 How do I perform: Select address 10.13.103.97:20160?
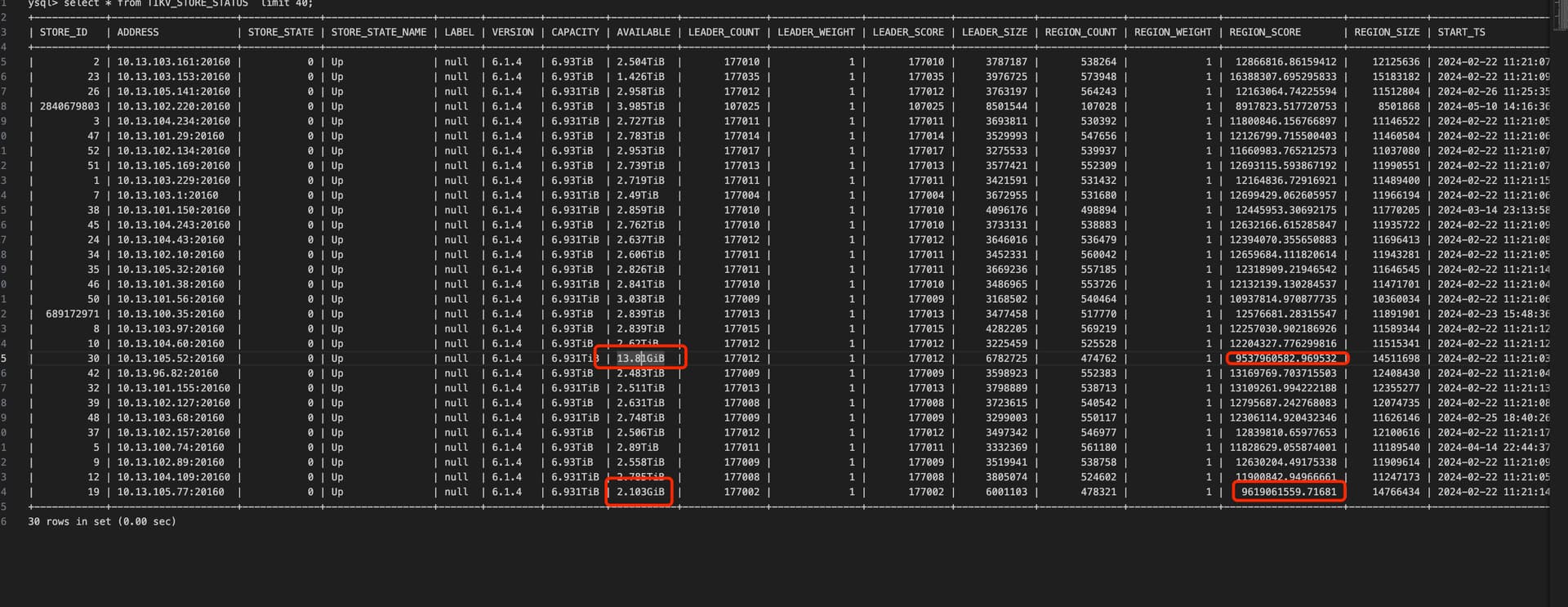pyautogui.click(x=171, y=328)
